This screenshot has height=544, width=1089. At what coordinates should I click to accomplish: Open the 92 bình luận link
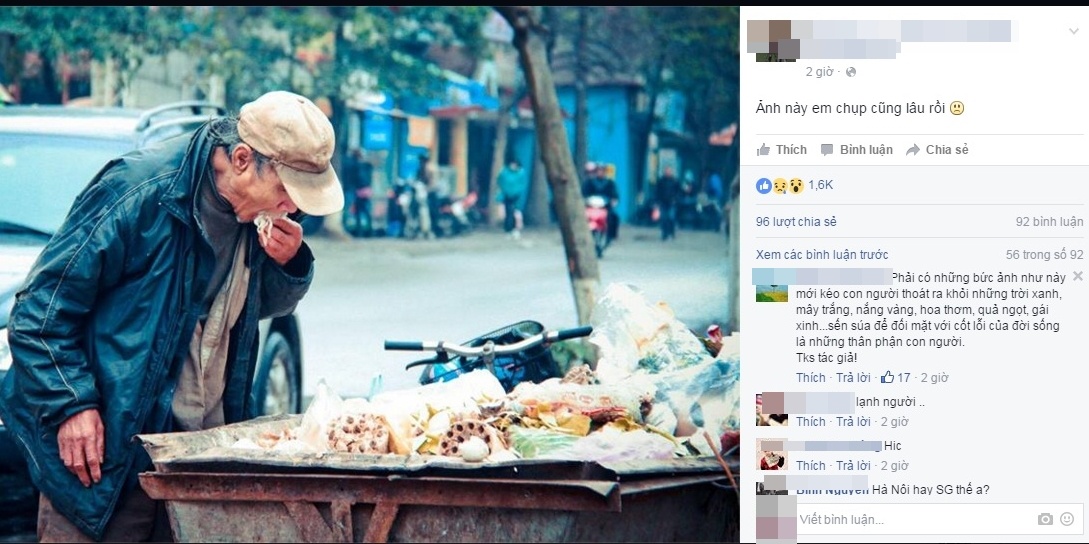coord(1049,222)
